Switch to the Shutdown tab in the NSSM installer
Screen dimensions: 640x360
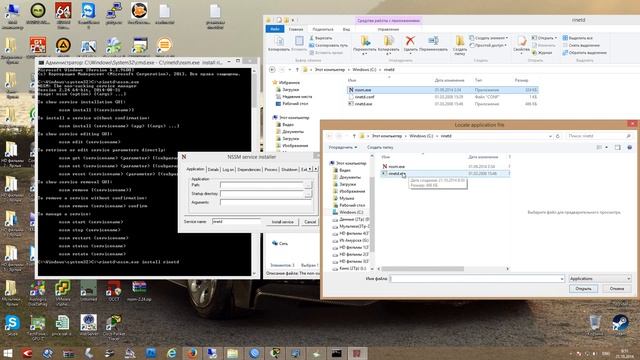pos(289,169)
